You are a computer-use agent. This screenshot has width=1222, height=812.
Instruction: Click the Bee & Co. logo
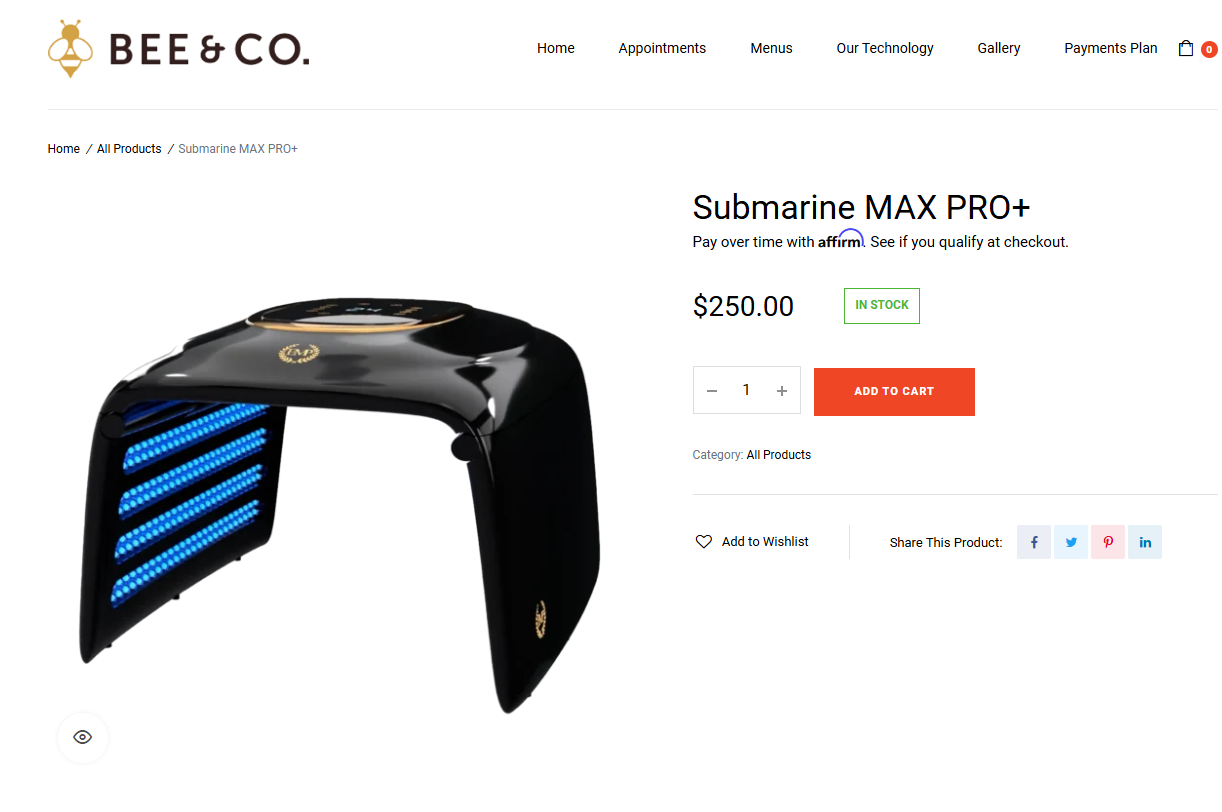pos(179,48)
